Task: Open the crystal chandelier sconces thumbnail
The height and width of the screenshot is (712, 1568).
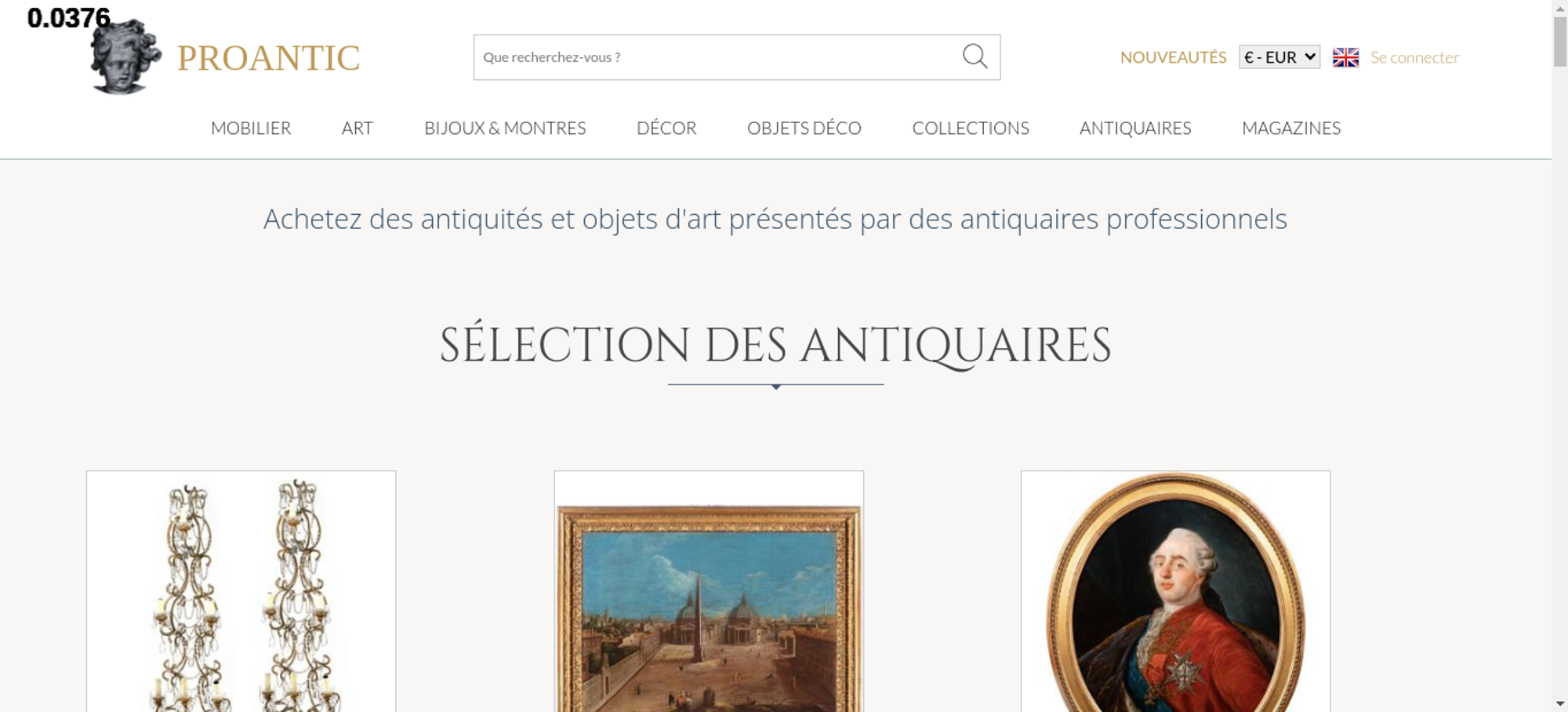Action: (241, 591)
